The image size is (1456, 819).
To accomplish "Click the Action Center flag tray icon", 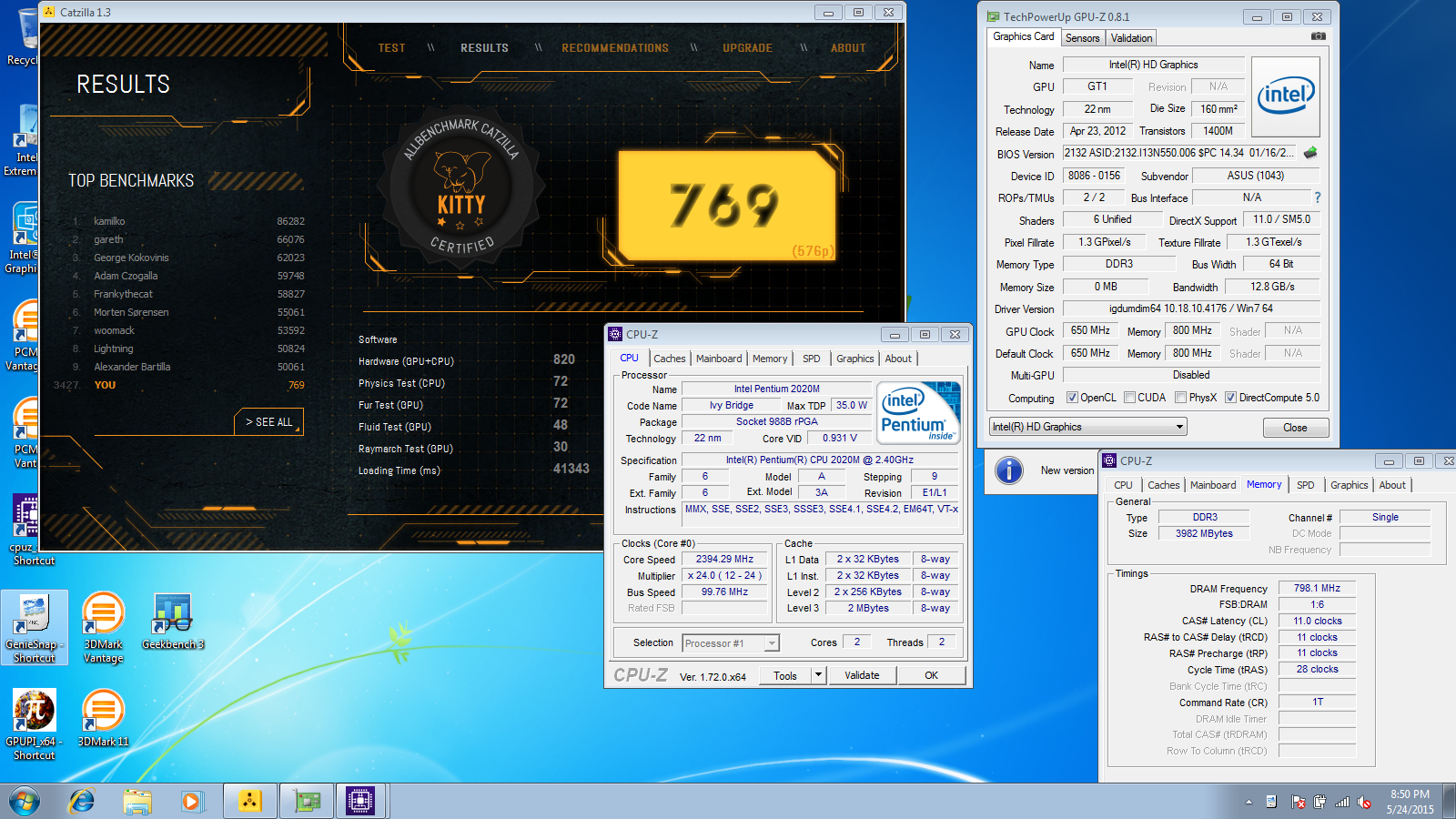I will pos(1299,802).
